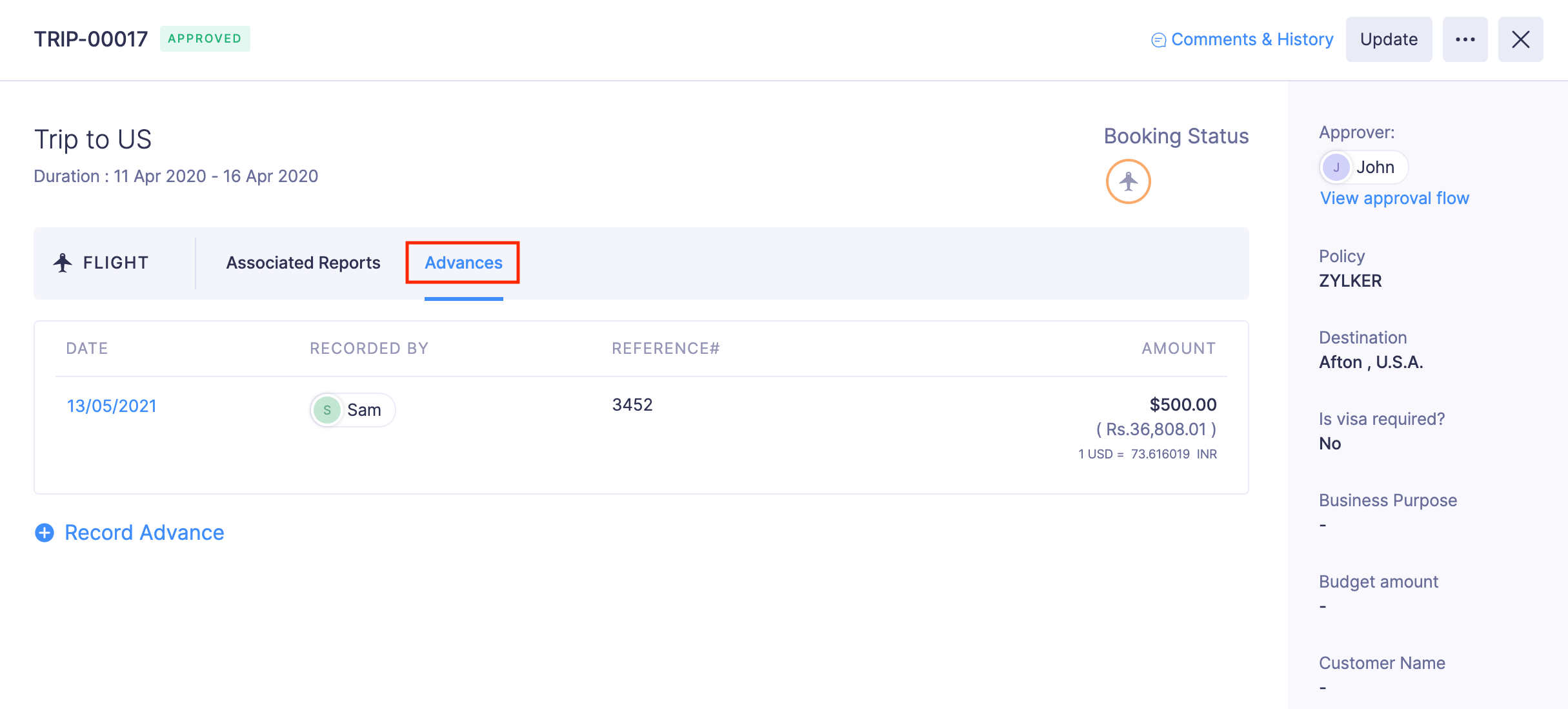This screenshot has height=709, width=1568.
Task: Click the reference number 3452
Action: point(632,405)
